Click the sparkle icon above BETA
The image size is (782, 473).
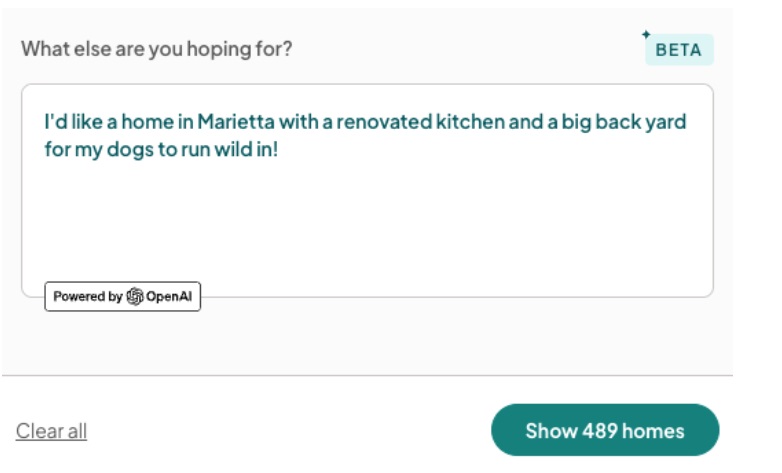pyautogui.click(x=646, y=34)
